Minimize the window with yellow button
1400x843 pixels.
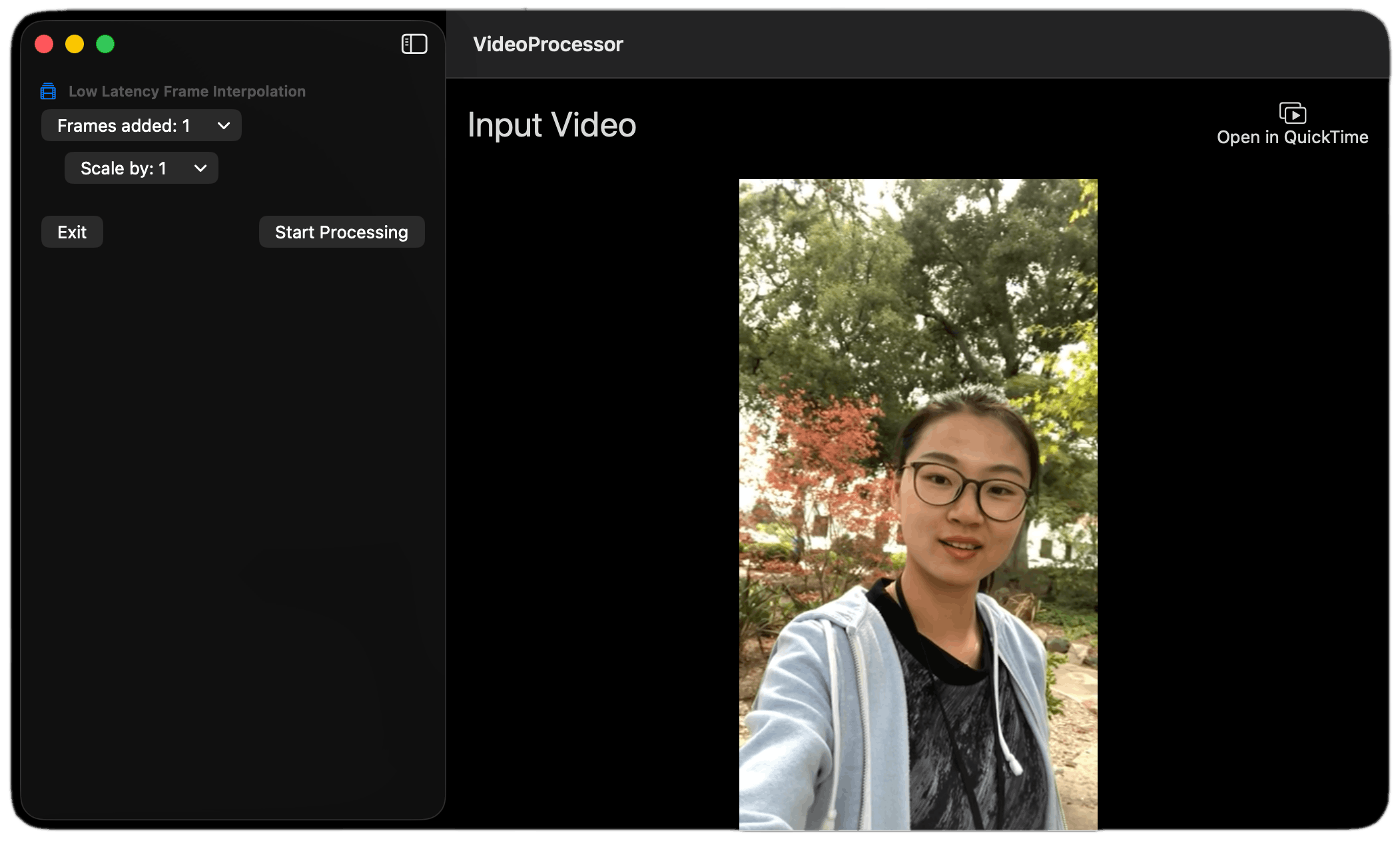(75, 44)
